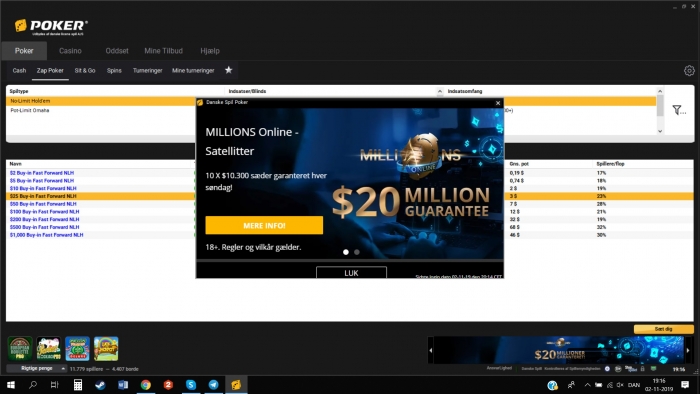Click the LUK button to close popup
This screenshot has width=700, height=394.
[x=351, y=273]
